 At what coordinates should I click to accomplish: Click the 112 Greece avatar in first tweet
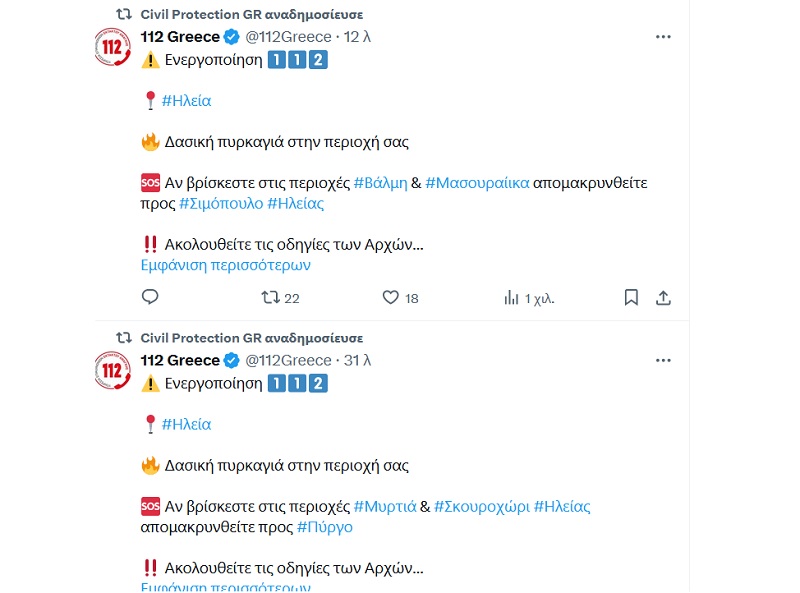coord(112,48)
